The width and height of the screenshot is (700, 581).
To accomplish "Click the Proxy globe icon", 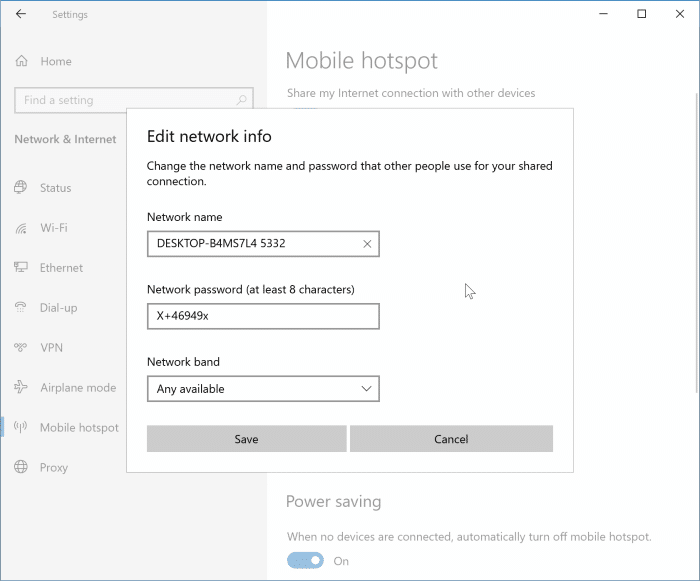I will (x=21, y=467).
